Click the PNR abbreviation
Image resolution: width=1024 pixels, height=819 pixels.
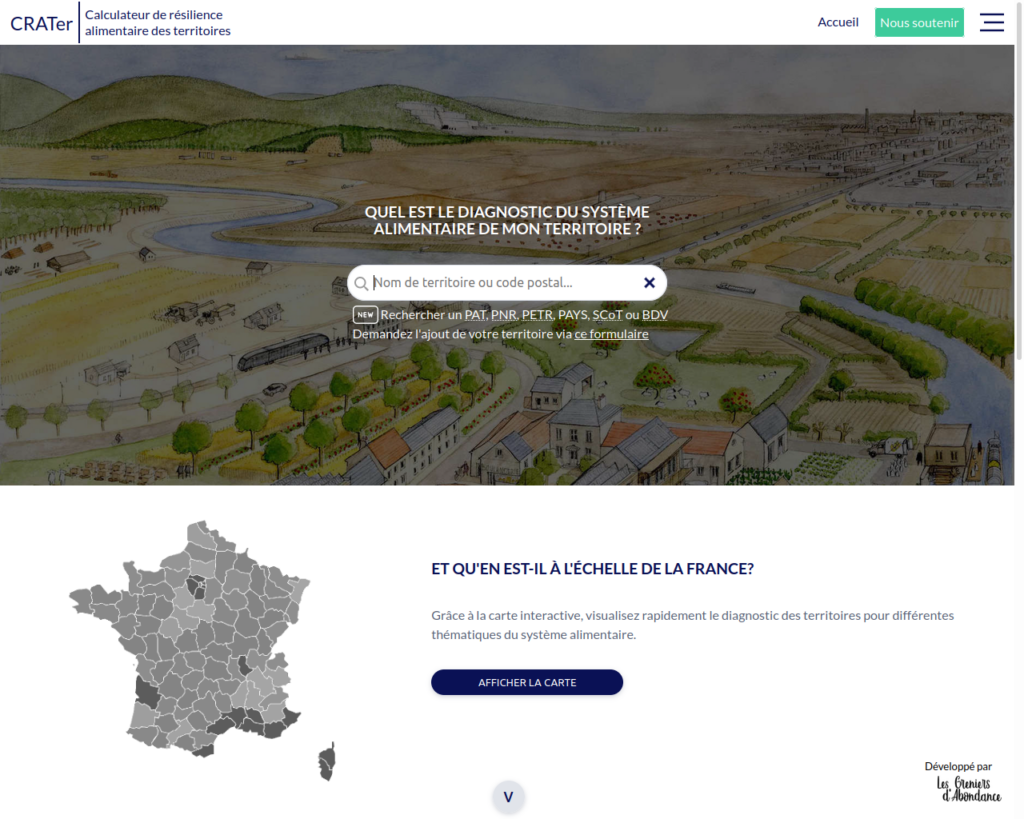[x=504, y=315]
